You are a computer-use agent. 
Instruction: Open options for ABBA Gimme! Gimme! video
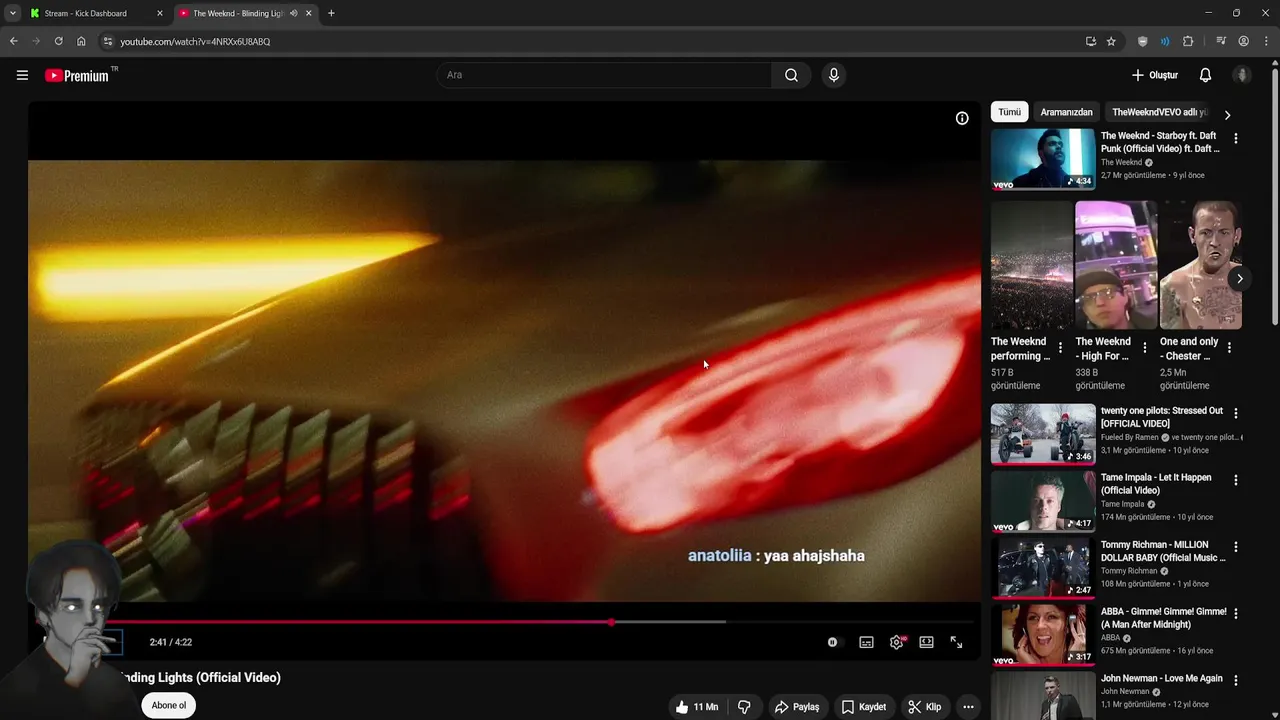(x=1236, y=613)
